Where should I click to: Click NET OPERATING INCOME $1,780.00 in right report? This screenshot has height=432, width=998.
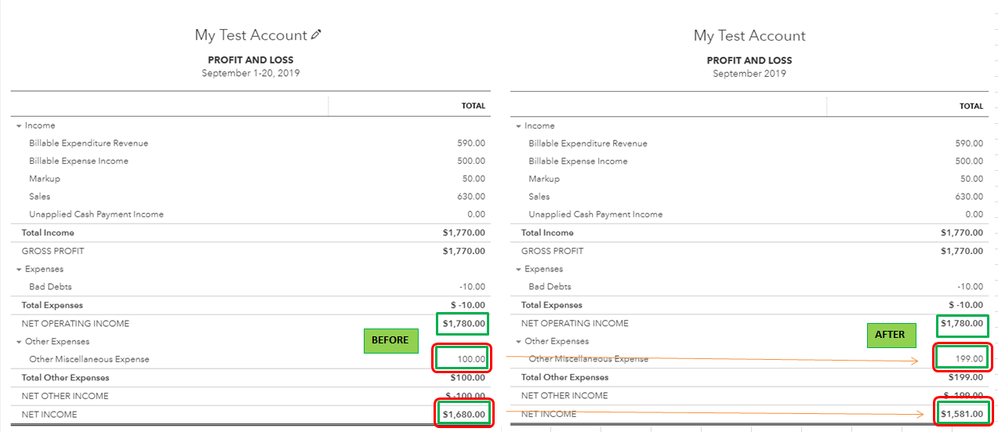click(x=962, y=324)
